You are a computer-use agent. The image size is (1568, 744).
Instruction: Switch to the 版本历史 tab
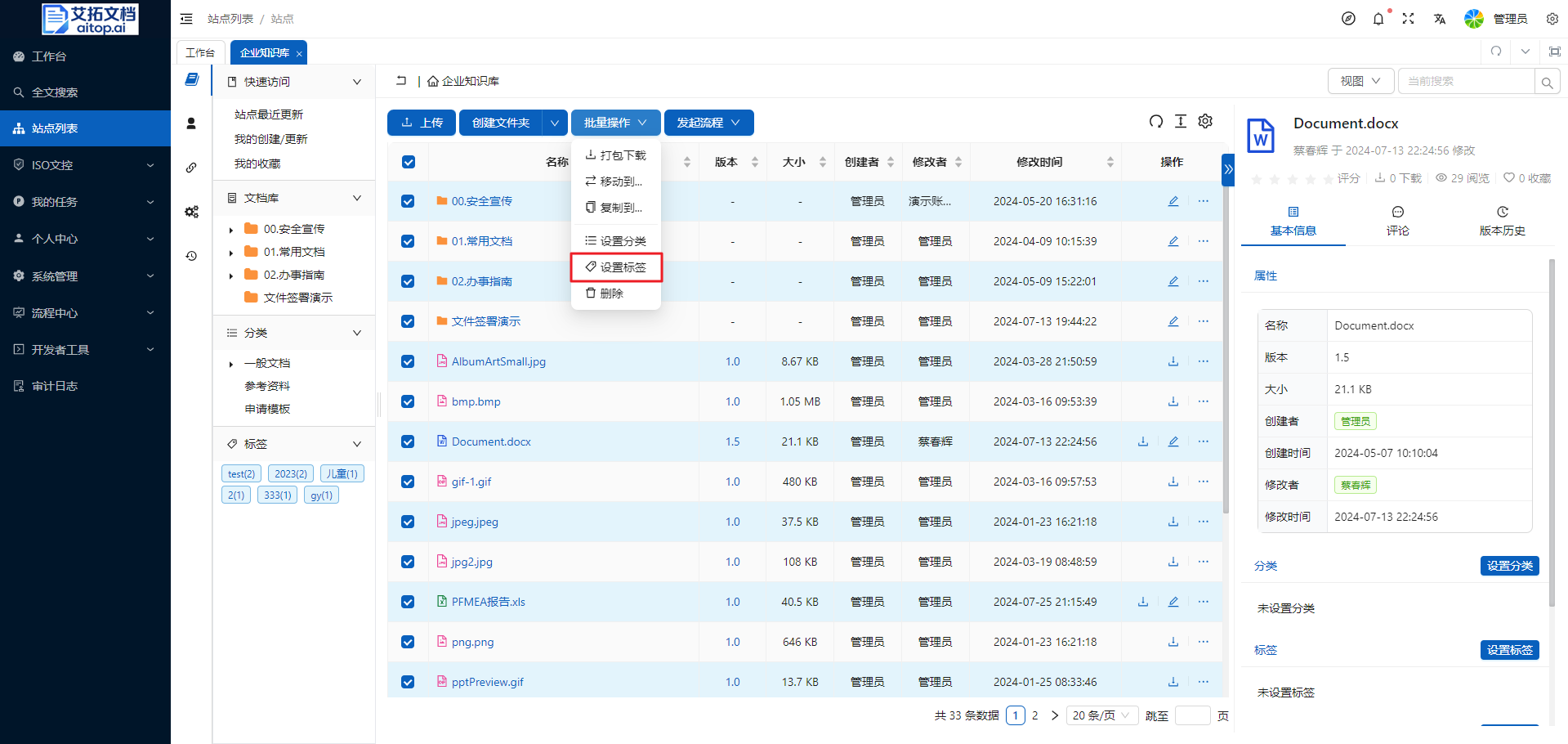[x=1502, y=222]
